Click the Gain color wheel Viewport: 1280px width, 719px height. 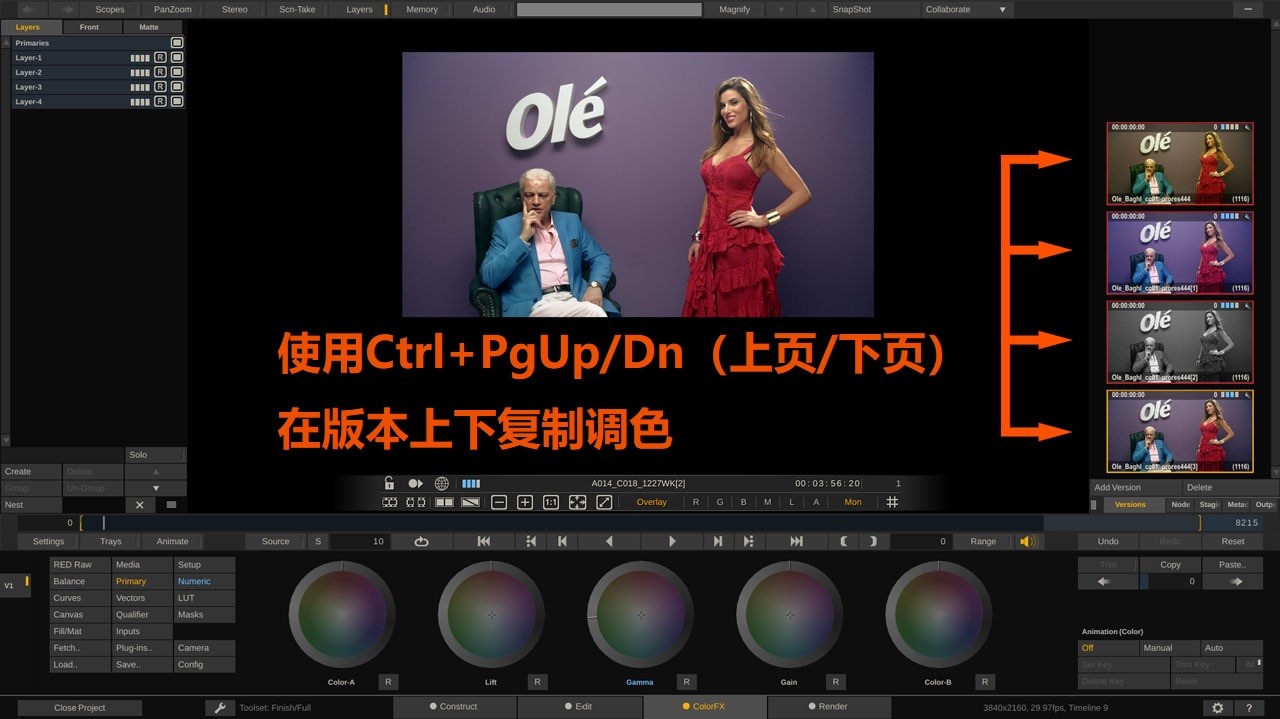pos(789,615)
